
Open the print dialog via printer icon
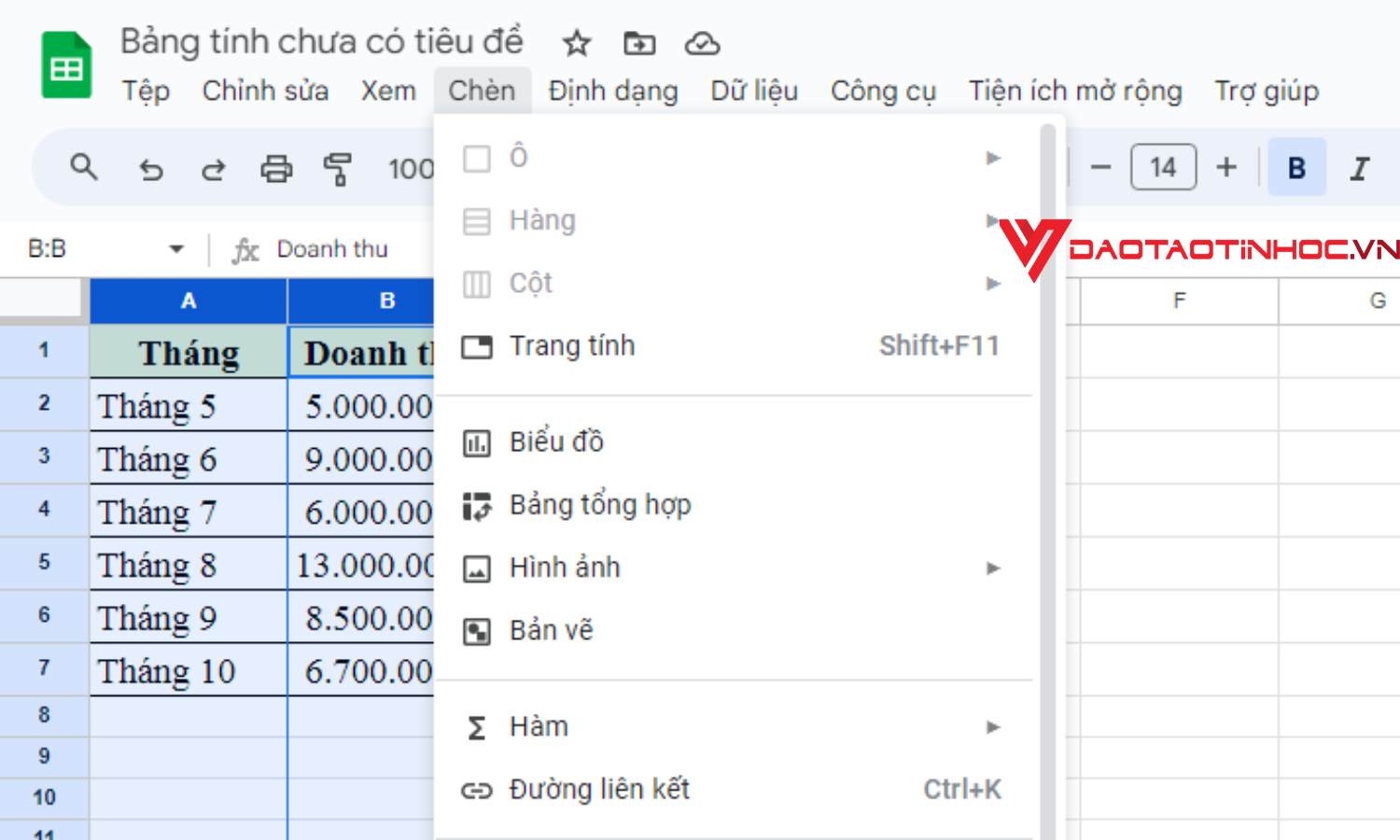tap(275, 168)
